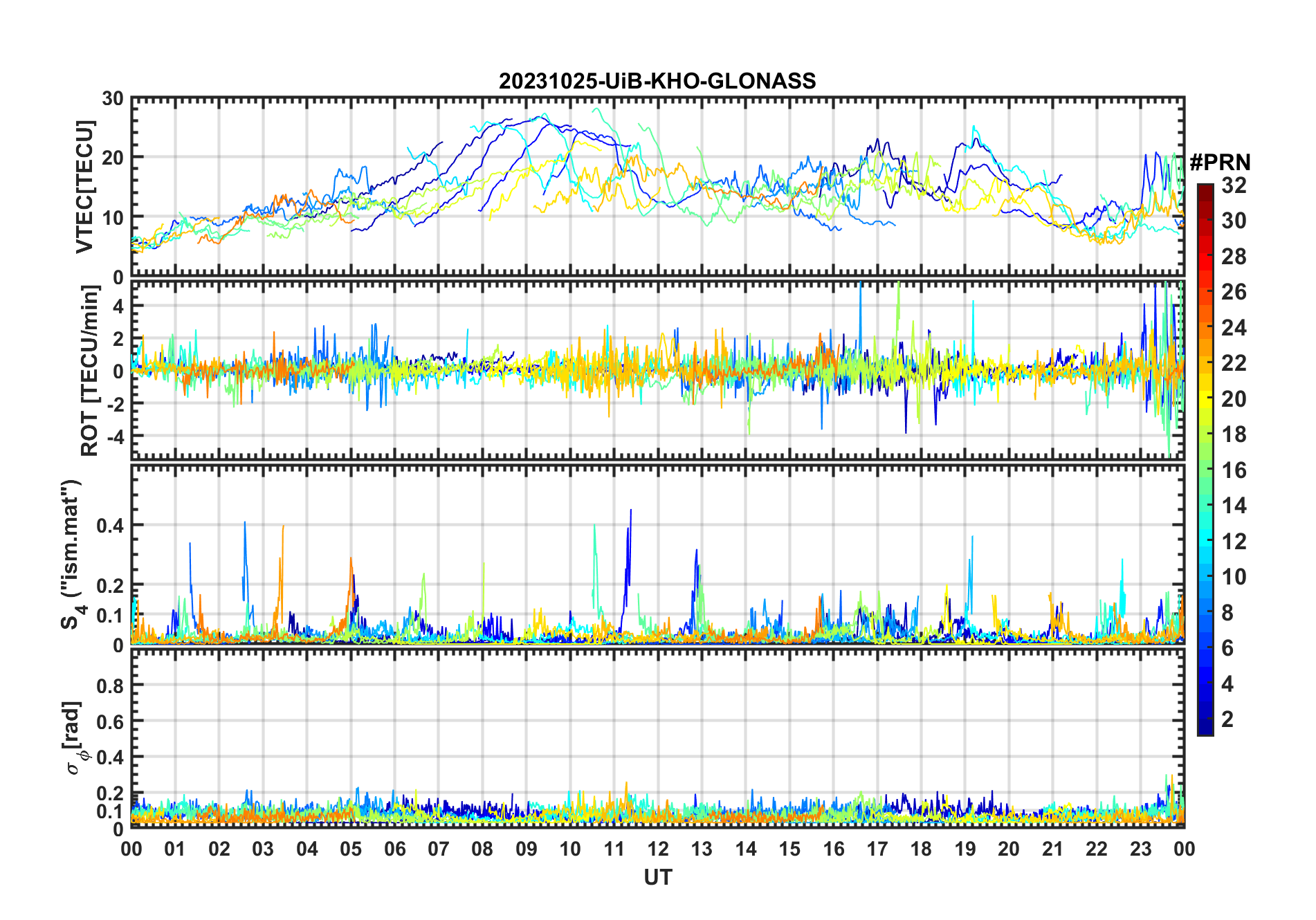Click the 12 tick on the UT axis
The height and width of the screenshot is (920, 1316).
click(x=657, y=849)
